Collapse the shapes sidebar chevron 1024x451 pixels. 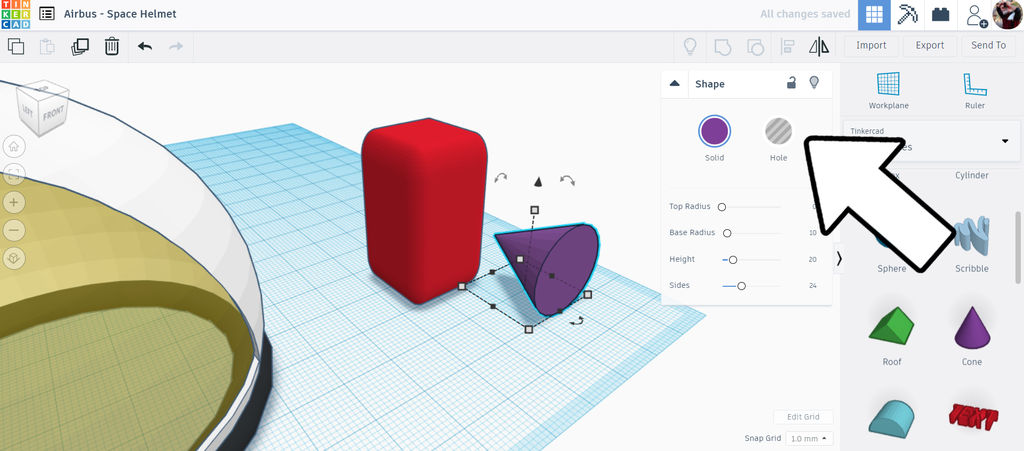pos(839,259)
